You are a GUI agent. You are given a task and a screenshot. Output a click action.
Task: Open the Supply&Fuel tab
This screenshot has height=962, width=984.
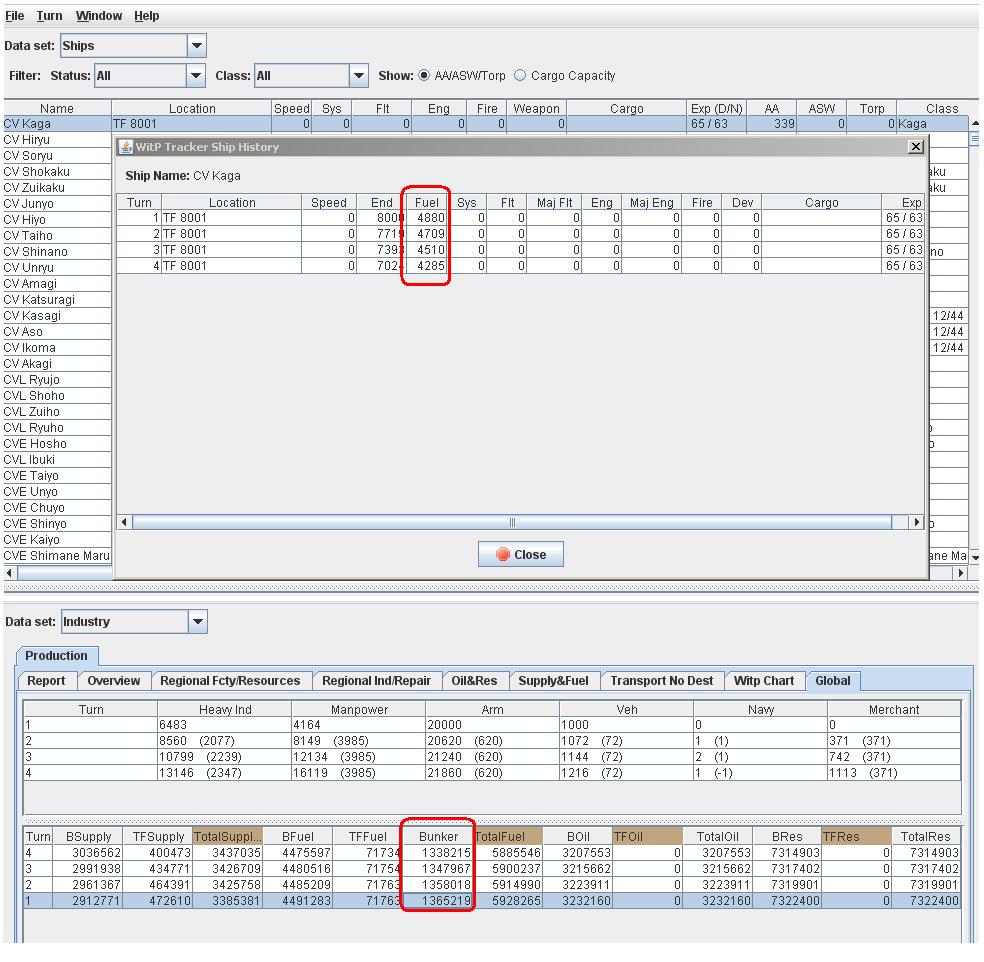554,681
